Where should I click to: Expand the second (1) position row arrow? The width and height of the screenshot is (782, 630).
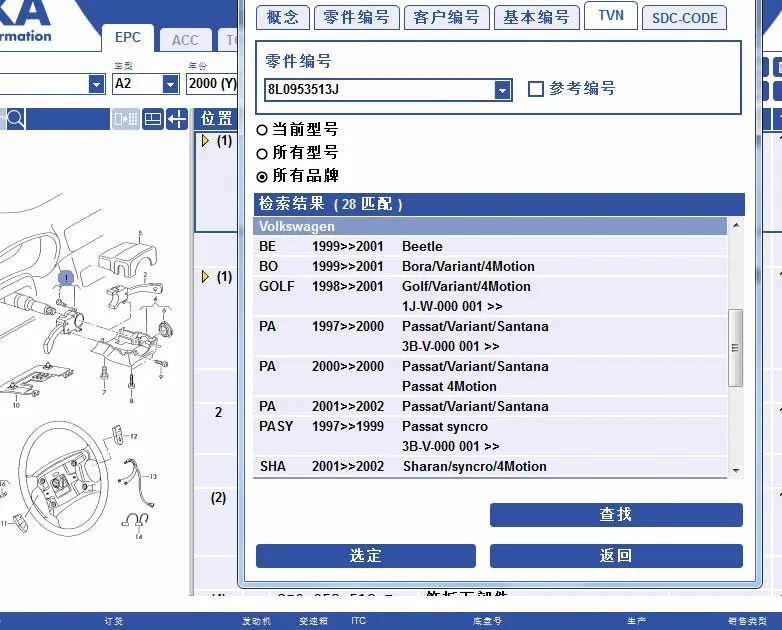coord(205,276)
